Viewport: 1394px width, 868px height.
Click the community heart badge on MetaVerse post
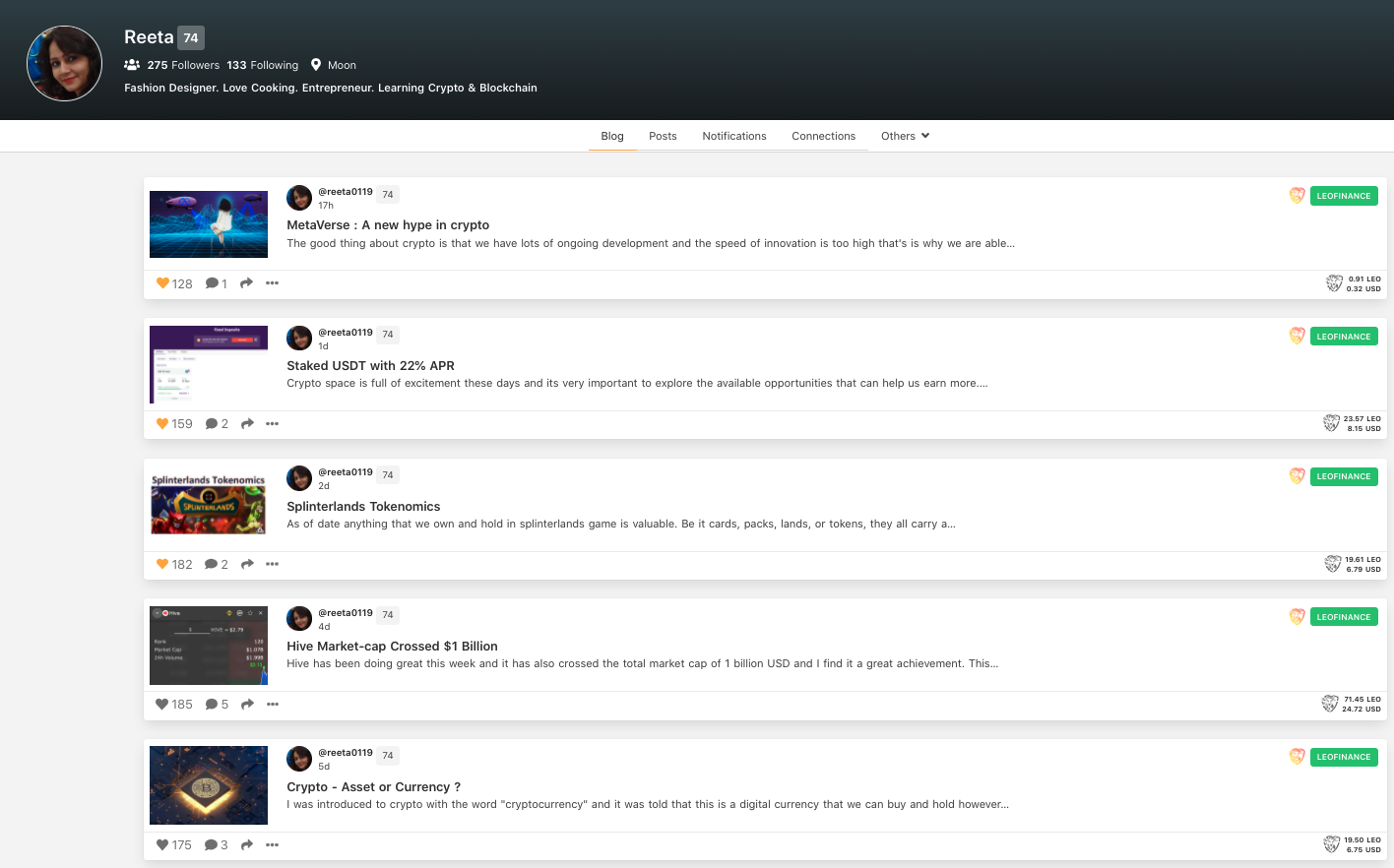1298,196
